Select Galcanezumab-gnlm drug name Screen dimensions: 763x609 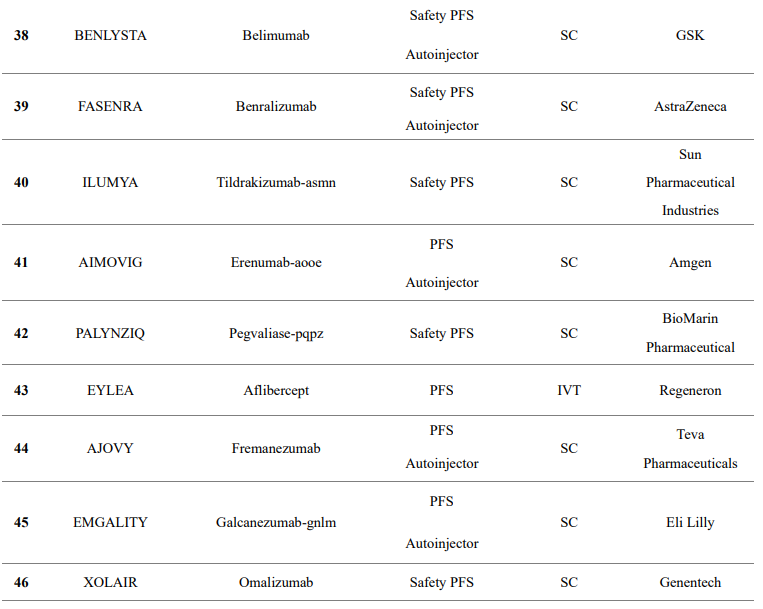(276, 522)
